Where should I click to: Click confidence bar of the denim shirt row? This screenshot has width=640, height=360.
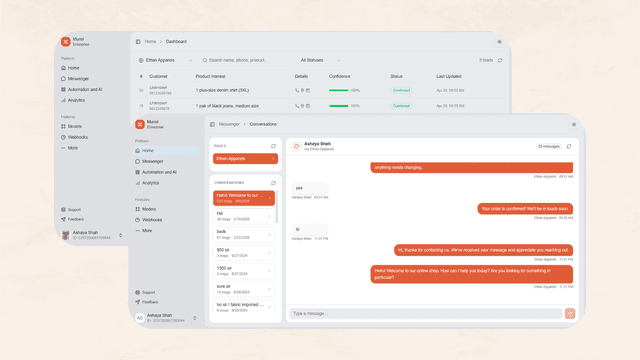tap(338, 90)
